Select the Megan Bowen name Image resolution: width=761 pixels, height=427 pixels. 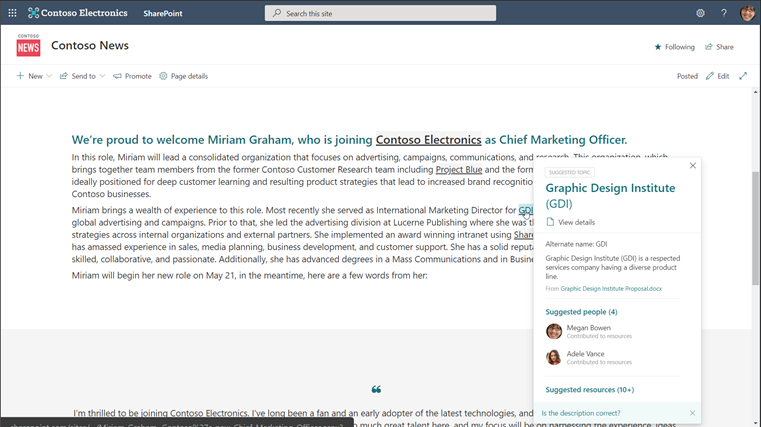[589, 328]
